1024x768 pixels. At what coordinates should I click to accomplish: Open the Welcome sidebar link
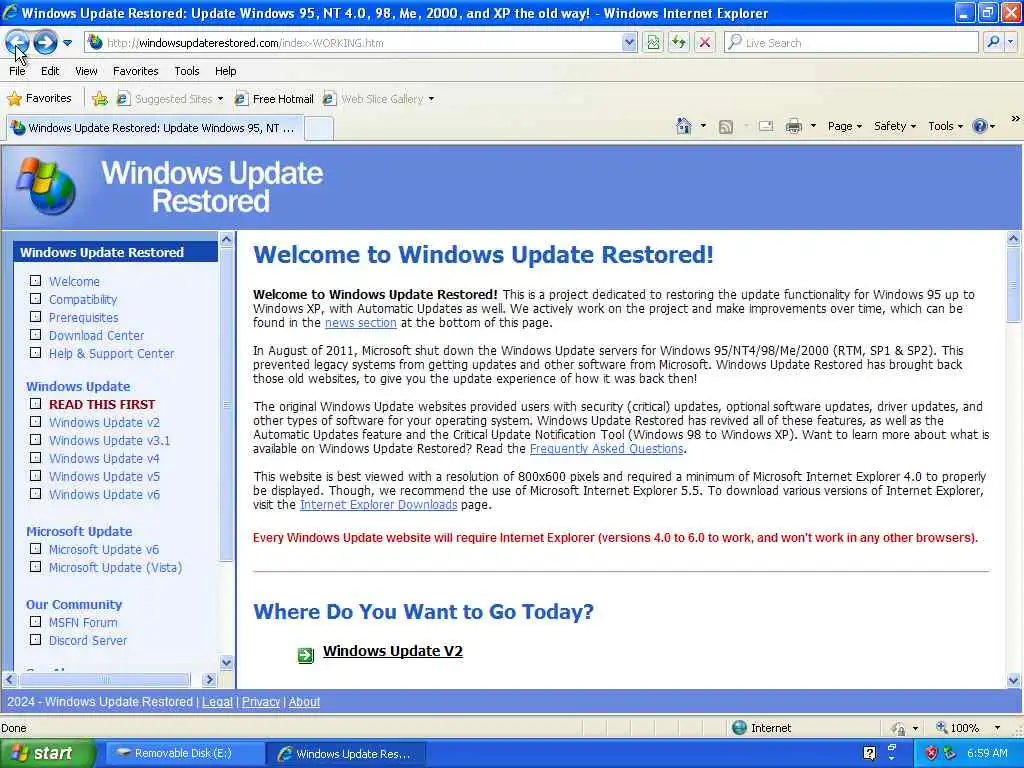[x=74, y=281]
